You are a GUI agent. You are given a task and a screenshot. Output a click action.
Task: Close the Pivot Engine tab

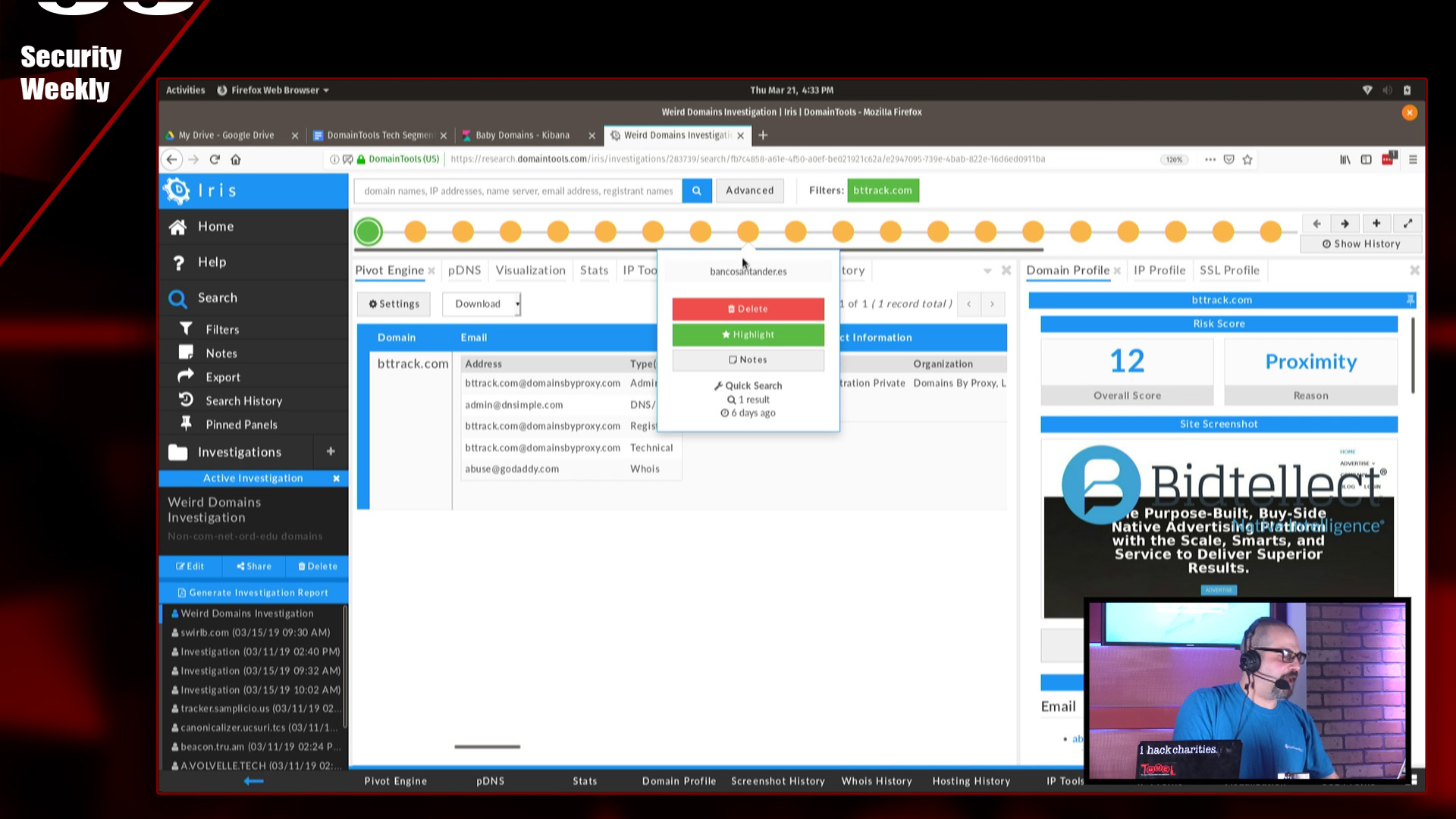pyautogui.click(x=431, y=271)
